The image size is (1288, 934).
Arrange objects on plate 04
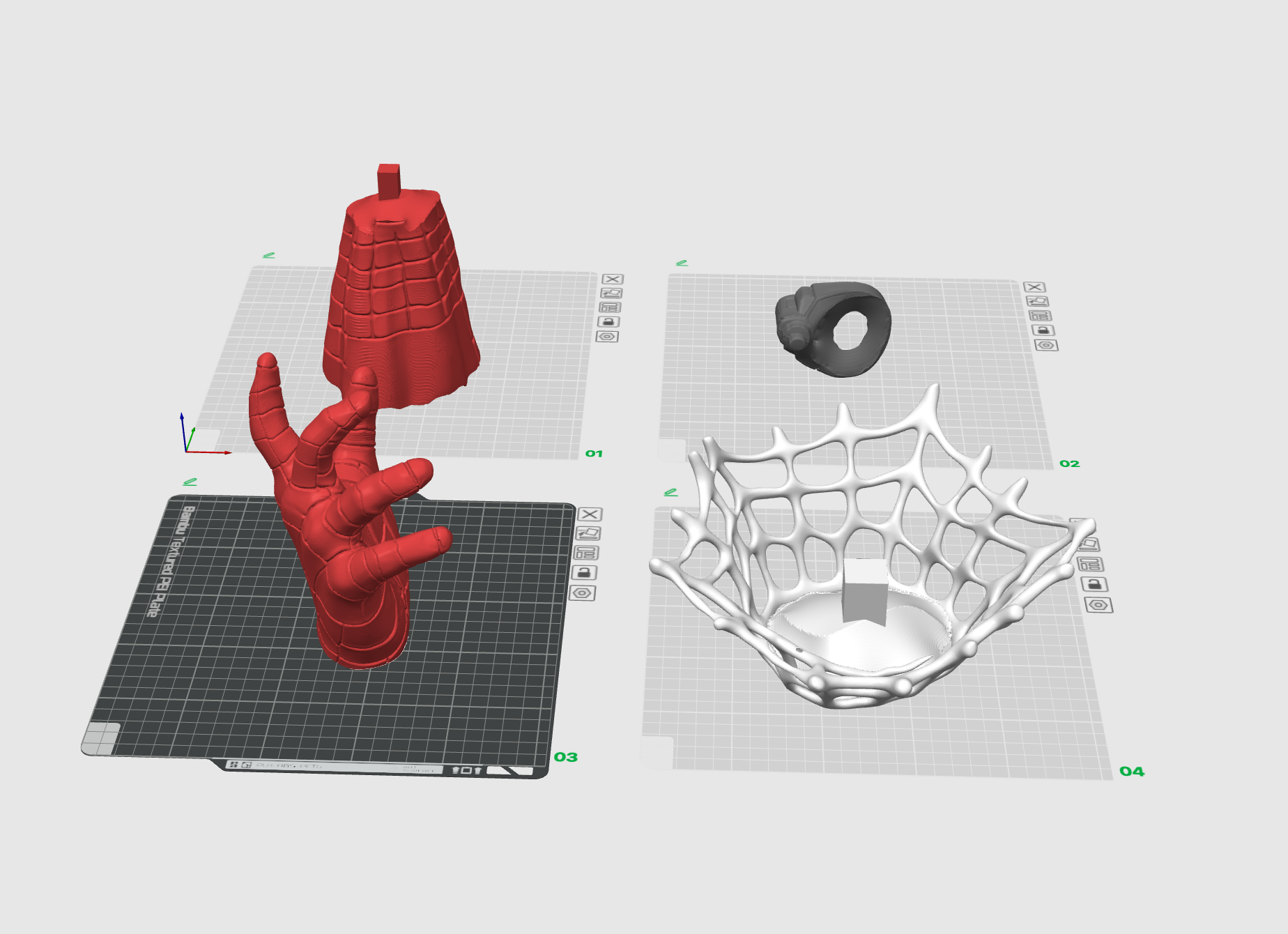click(x=1090, y=564)
